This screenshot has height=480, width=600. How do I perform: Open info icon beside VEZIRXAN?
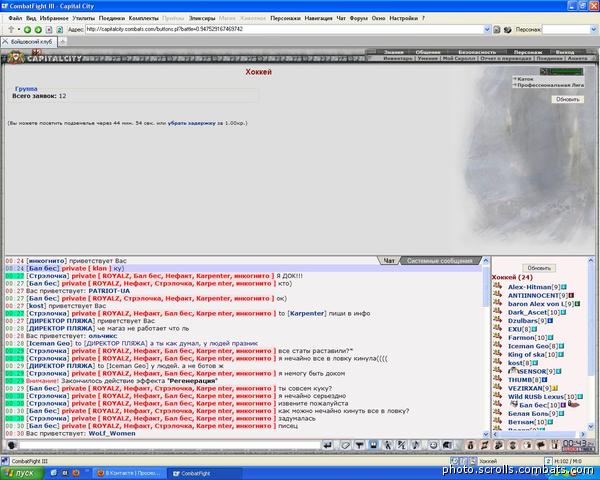[x=555, y=388]
